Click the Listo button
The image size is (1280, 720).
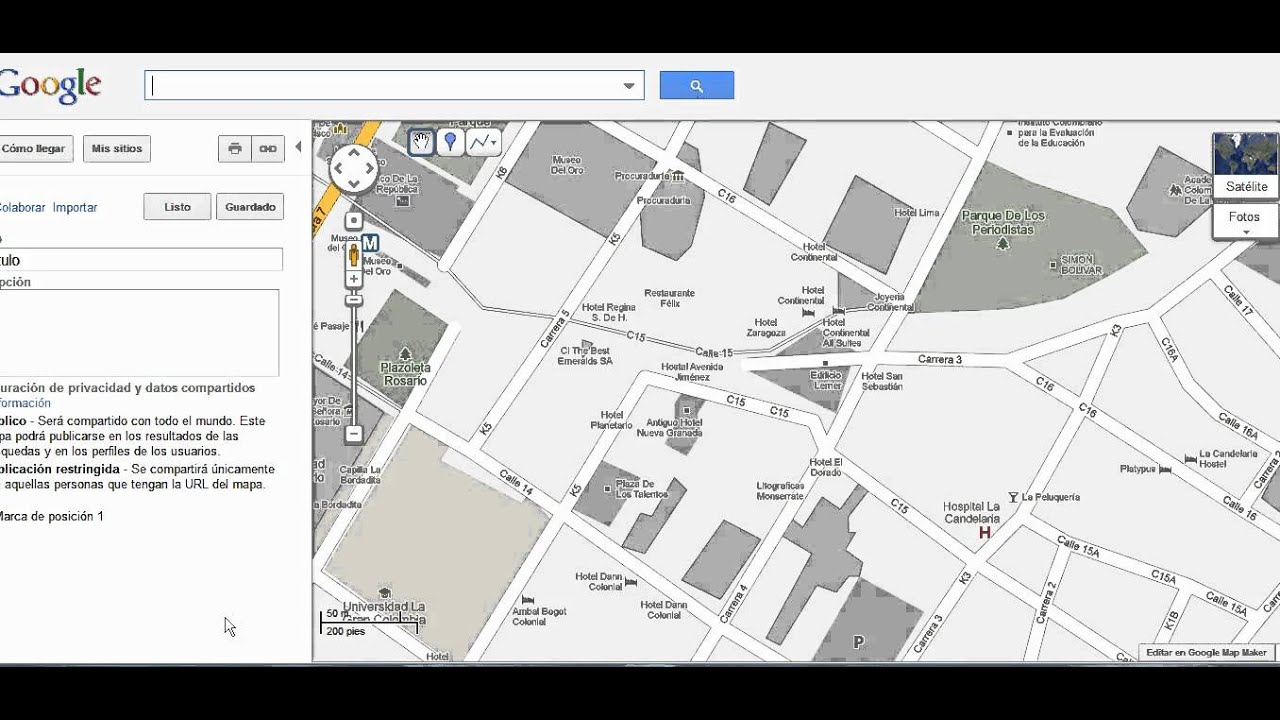(x=178, y=207)
